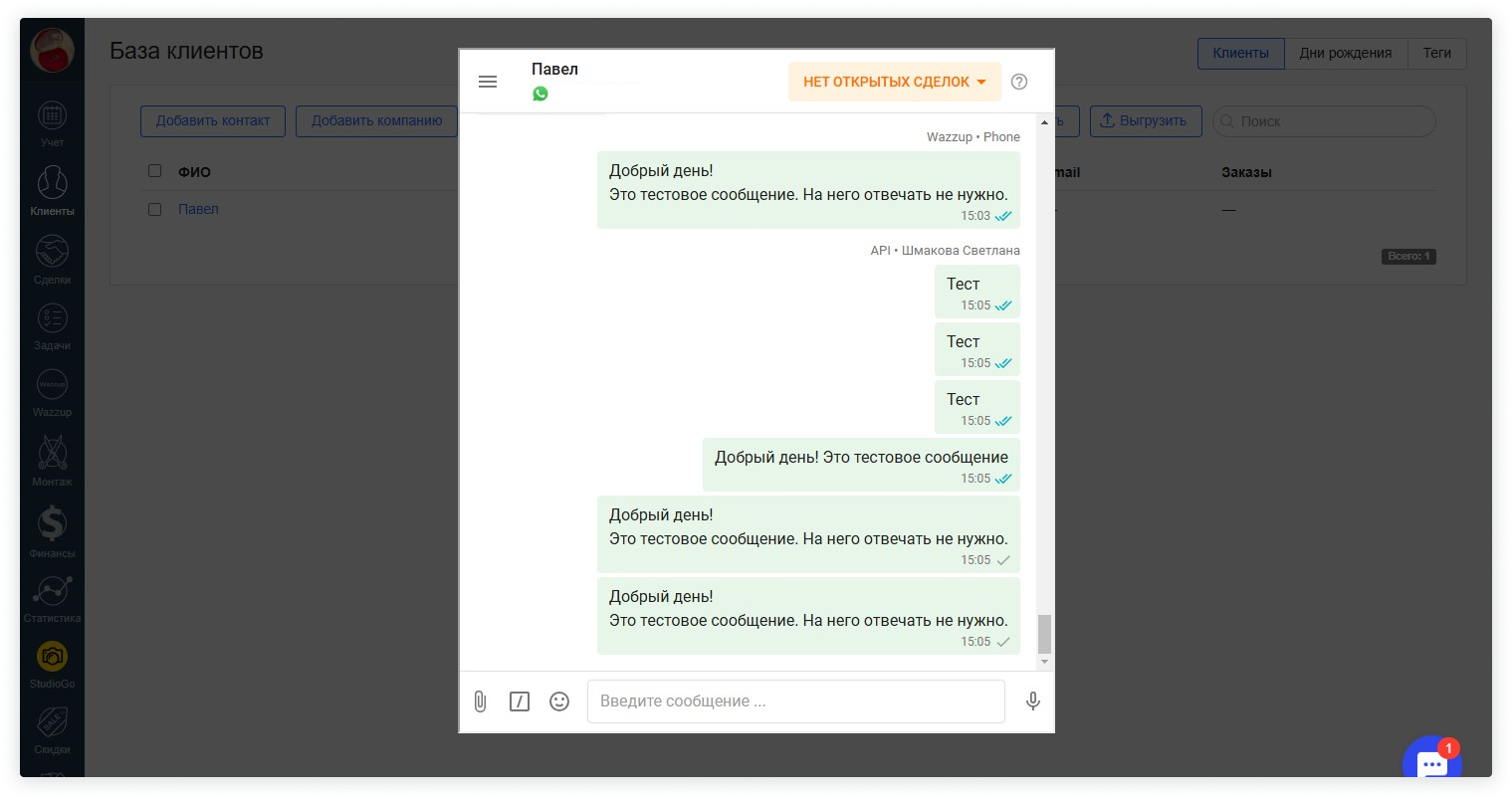Open the Финансы section in sidebar
1512x799 pixels.
tap(52, 531)
